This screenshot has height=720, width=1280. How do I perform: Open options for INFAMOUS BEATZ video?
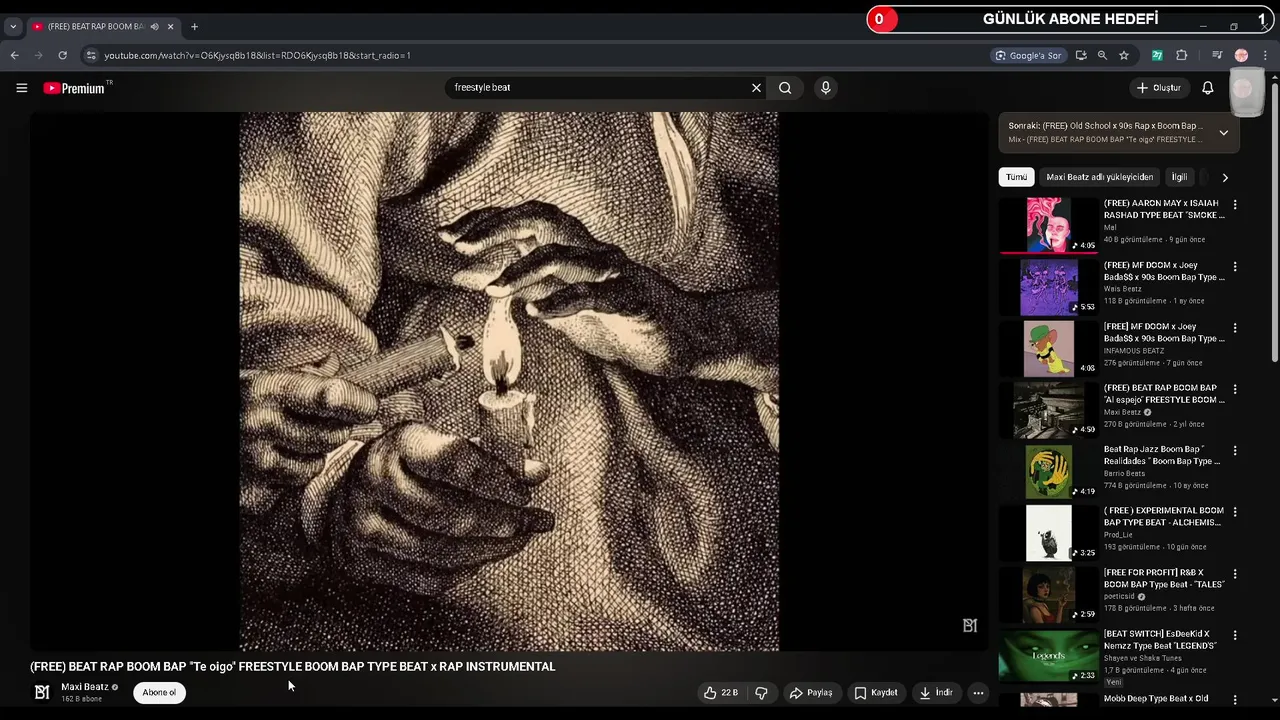1235,327
